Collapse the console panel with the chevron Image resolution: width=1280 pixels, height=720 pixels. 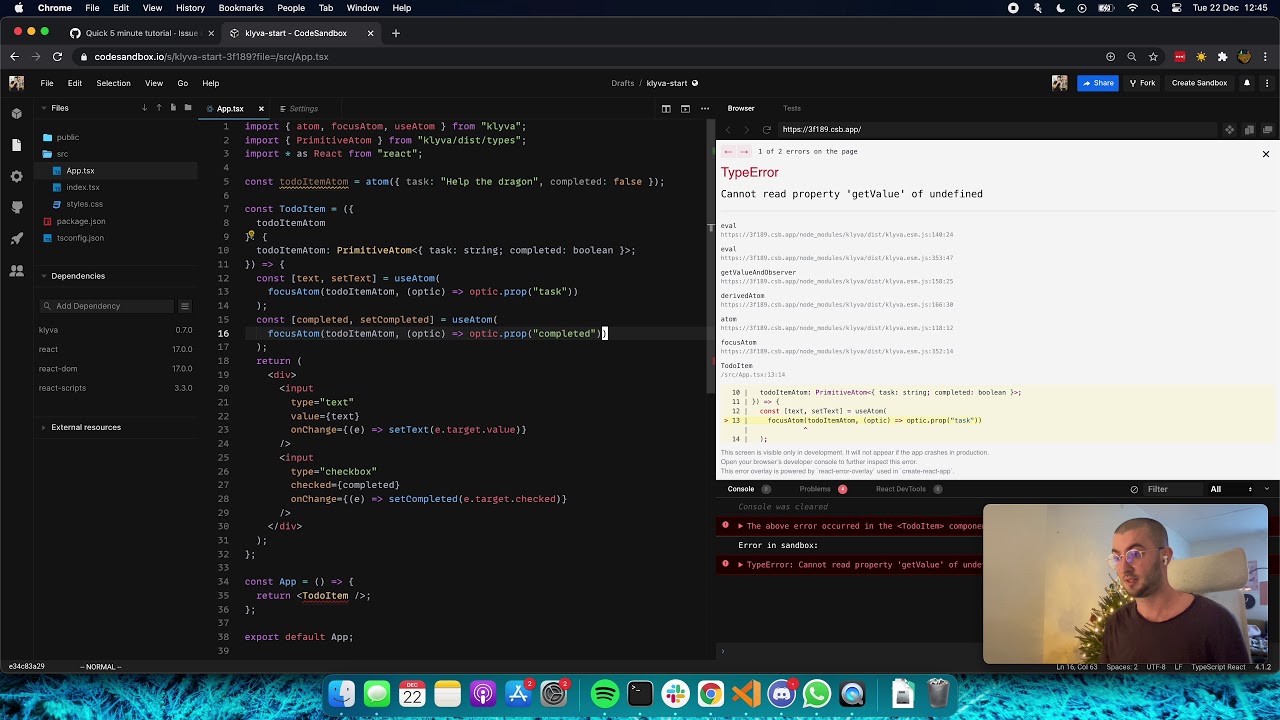point(1267,489)
